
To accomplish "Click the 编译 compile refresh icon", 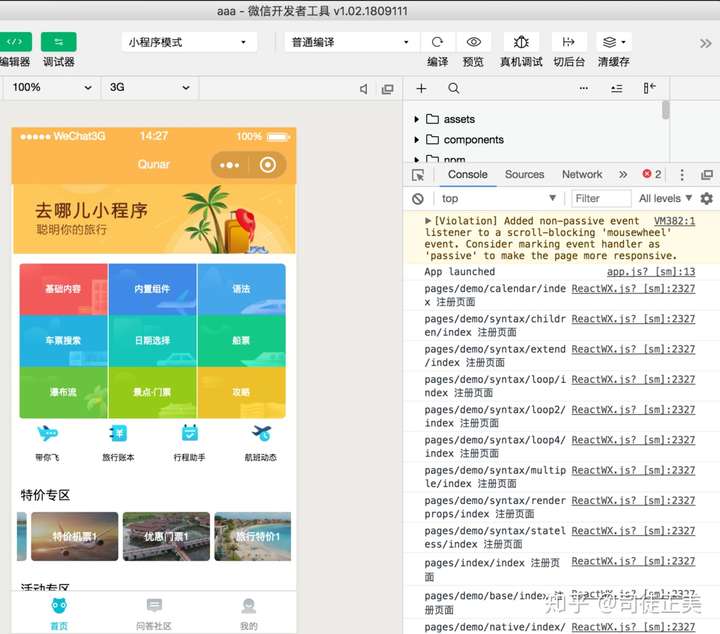I will (437, 42).
